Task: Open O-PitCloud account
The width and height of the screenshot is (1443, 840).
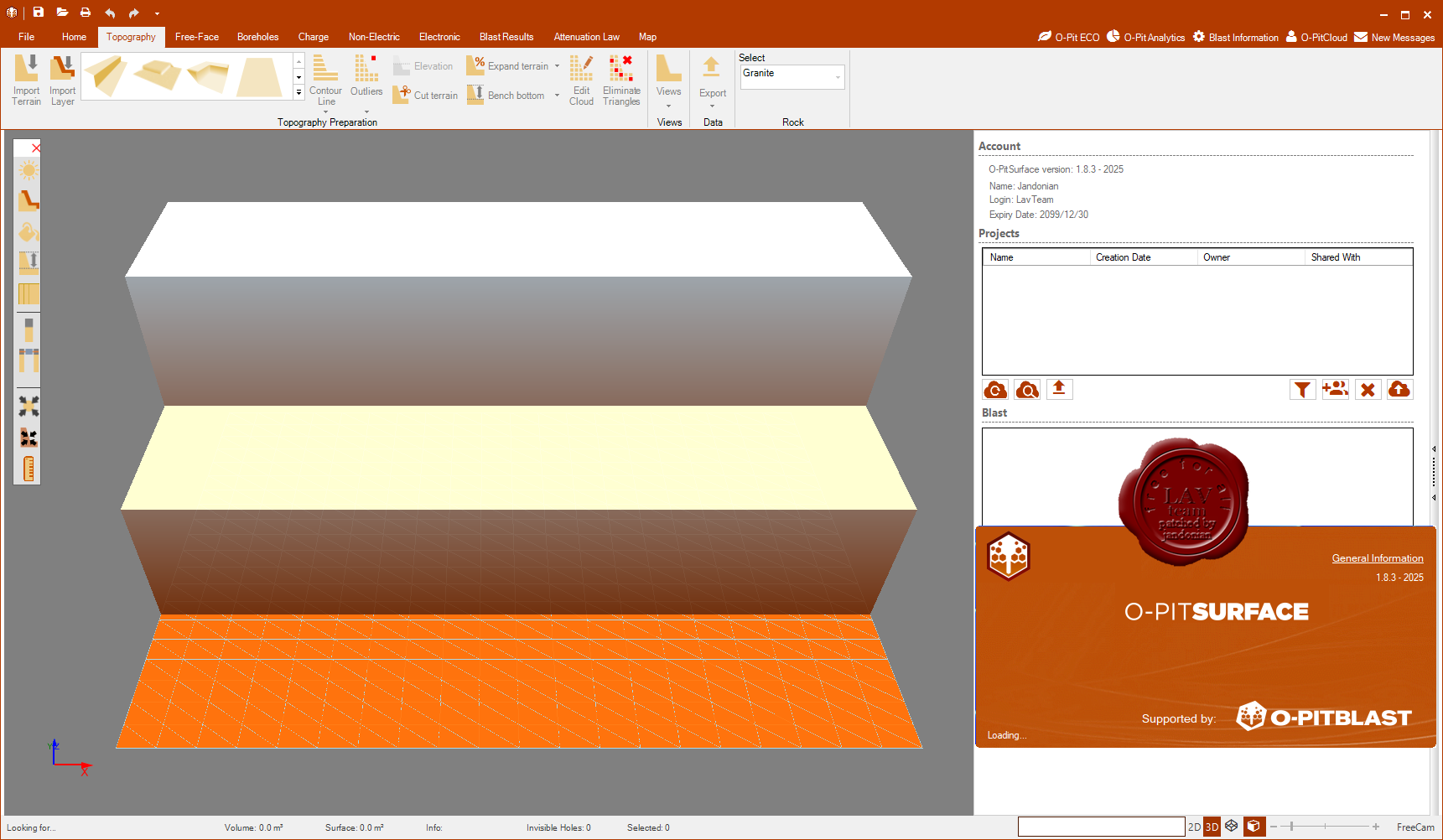Action: [x=1316, y=37]
